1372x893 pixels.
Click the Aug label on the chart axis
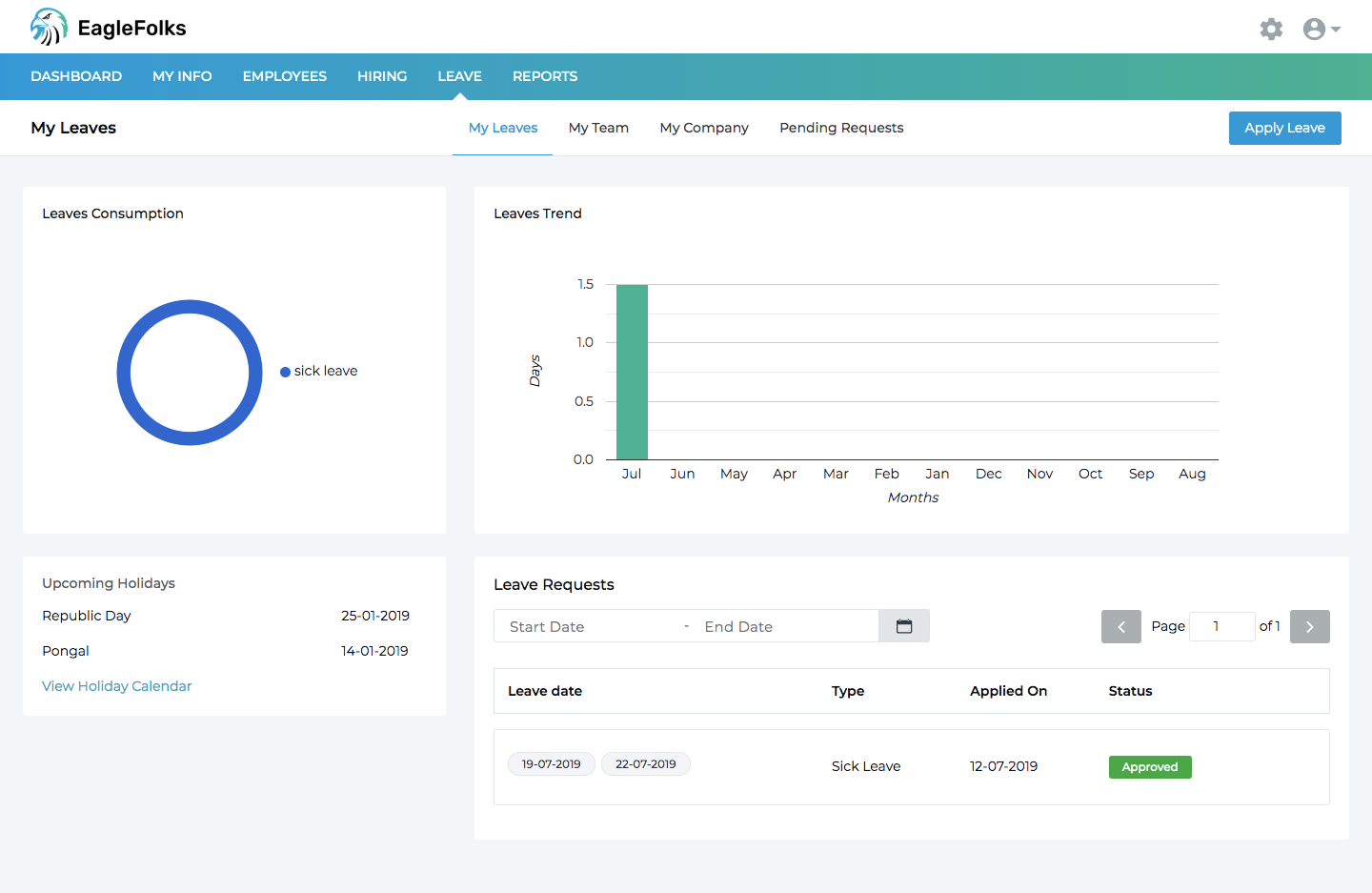point(1192,474)
